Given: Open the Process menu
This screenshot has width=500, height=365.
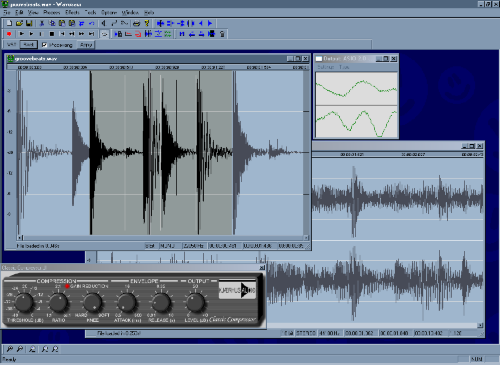Looking at the screenshot, I should click(x=52, y=12).
